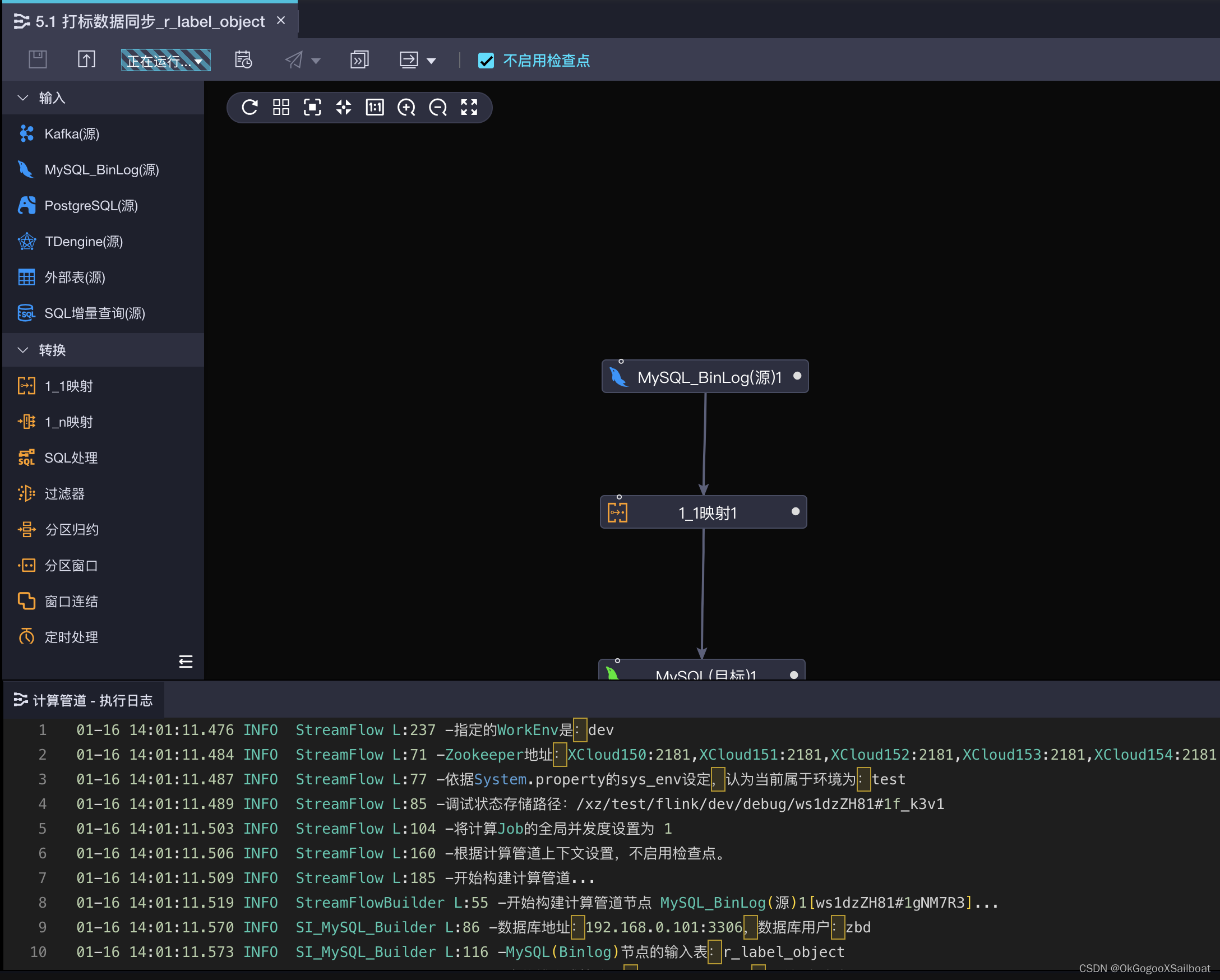
Task: Select the 定时处理 timer icon
Action: pos(26,636)
